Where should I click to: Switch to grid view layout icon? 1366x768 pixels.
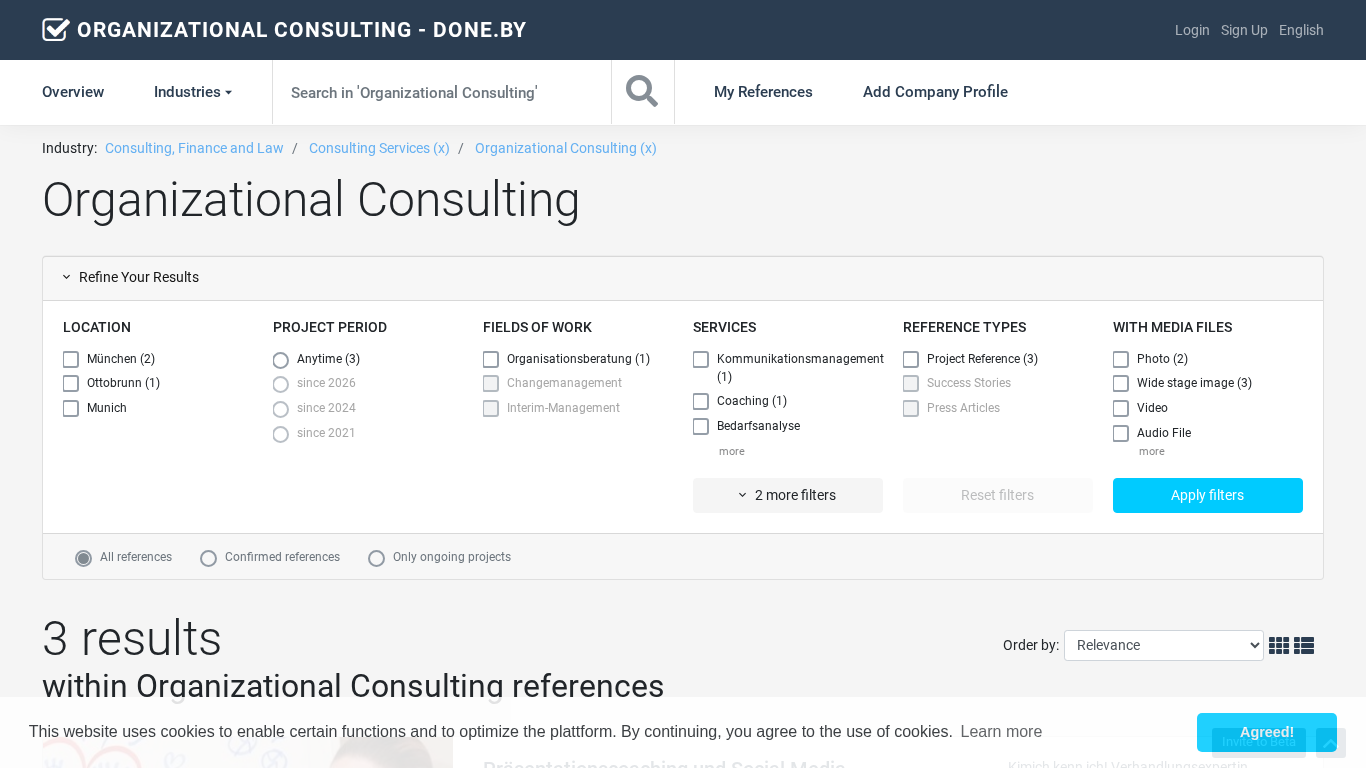click(1279, 646)
